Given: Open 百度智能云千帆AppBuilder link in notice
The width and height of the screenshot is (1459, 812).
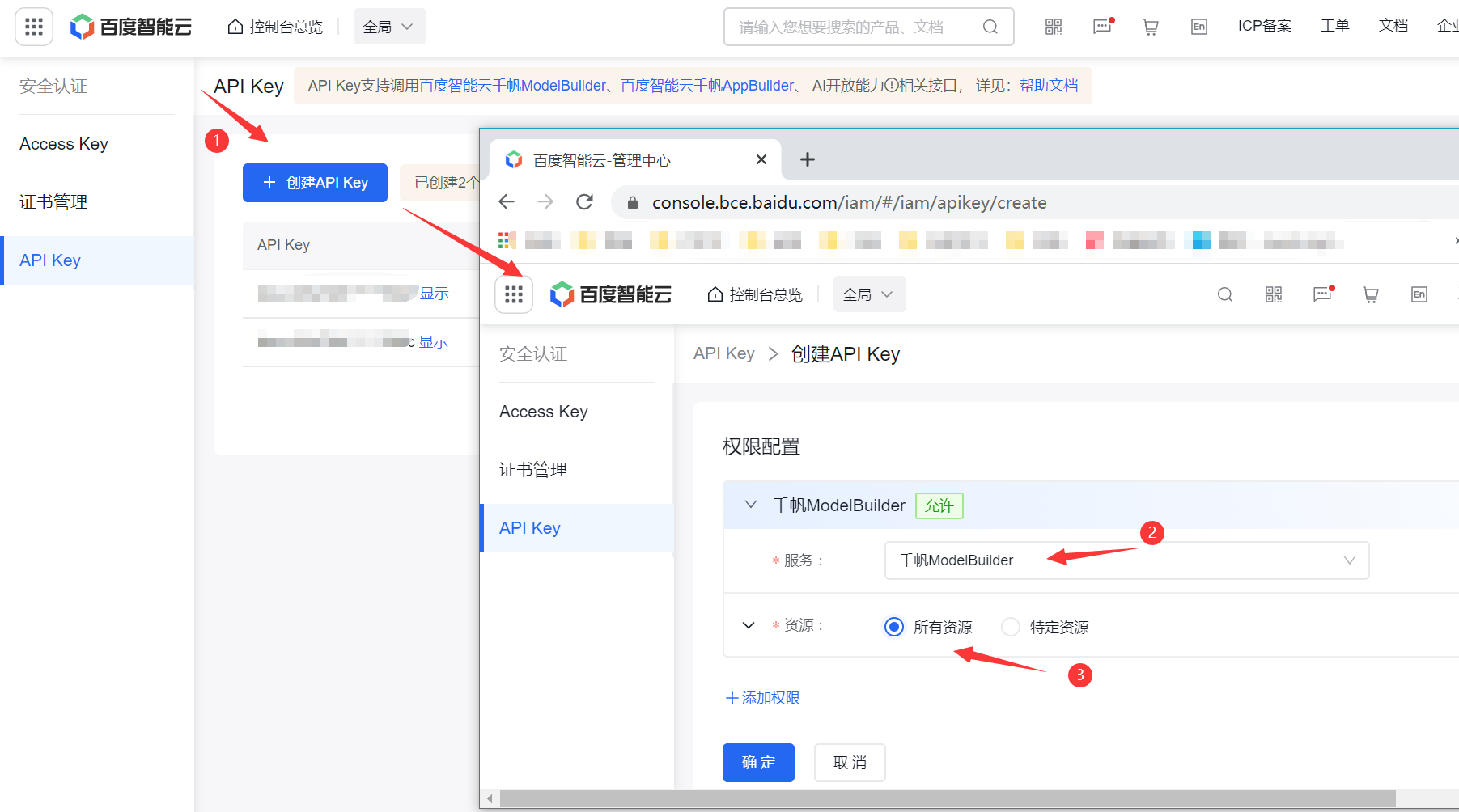Looking at the screenshot, I should click(x=707, y=86).
